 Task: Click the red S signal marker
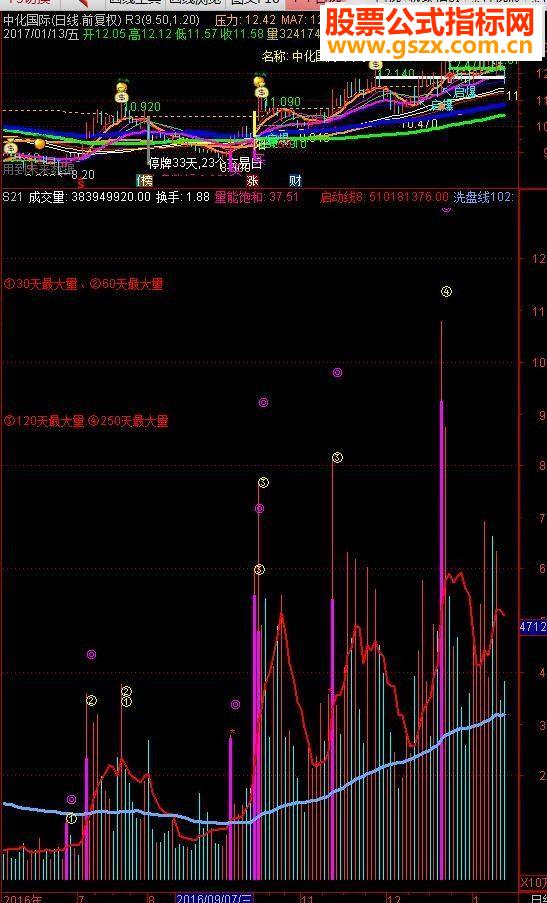(81, 184)
